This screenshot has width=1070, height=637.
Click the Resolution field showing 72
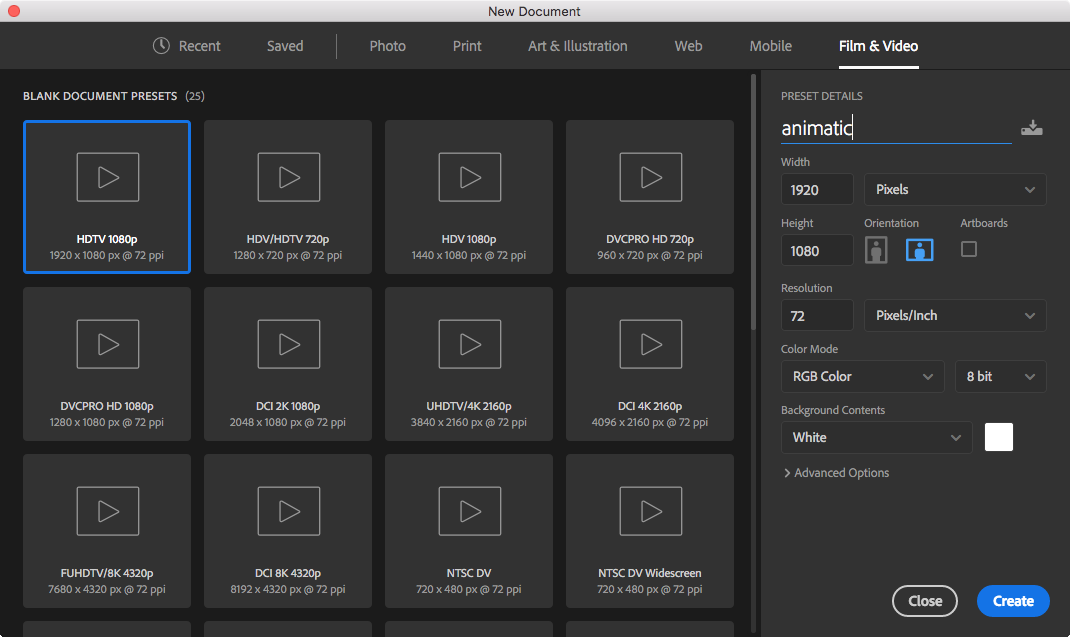(817, 315)
